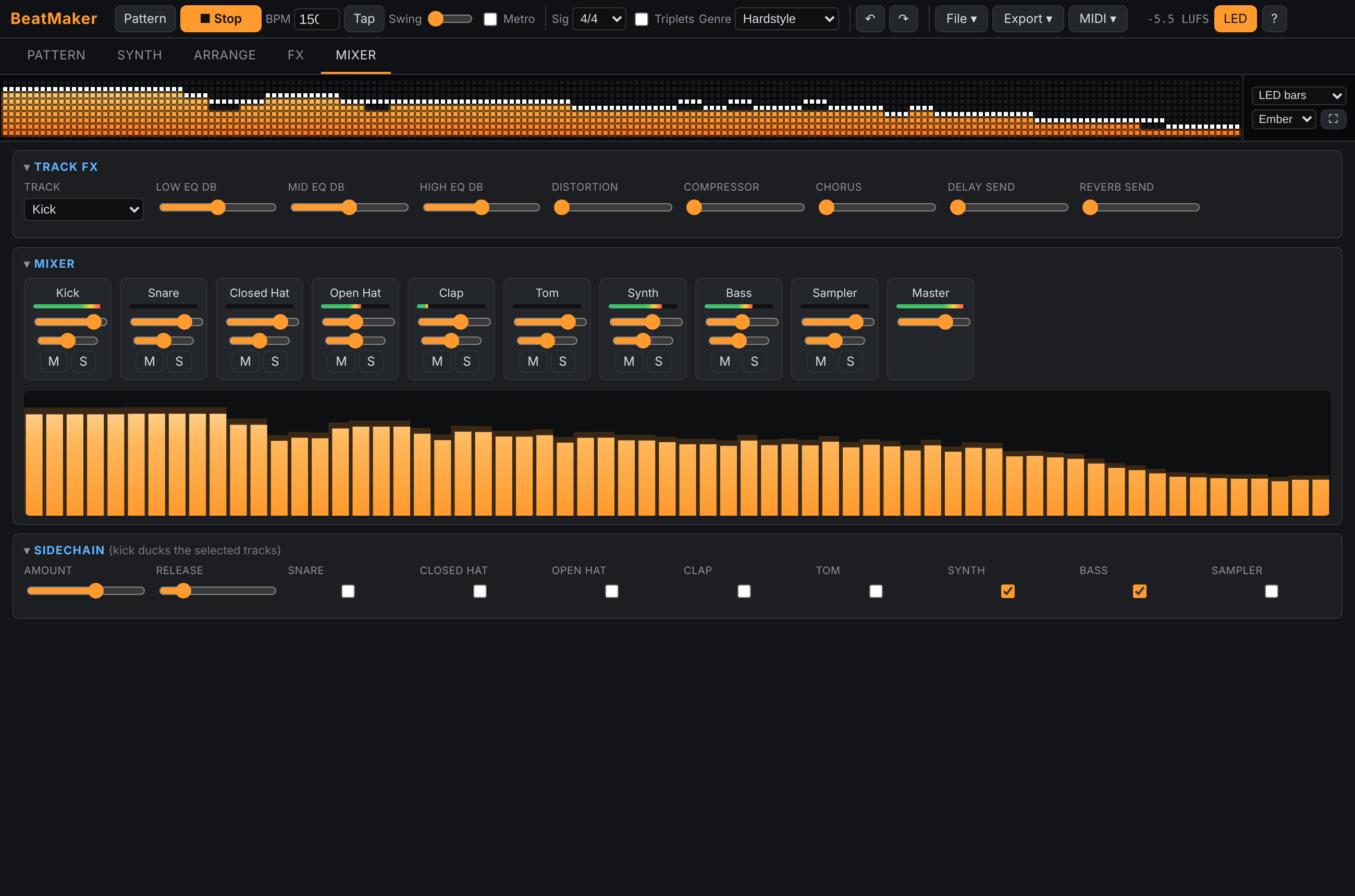
Task: Click the BPM input field
Action: (316, 19)
